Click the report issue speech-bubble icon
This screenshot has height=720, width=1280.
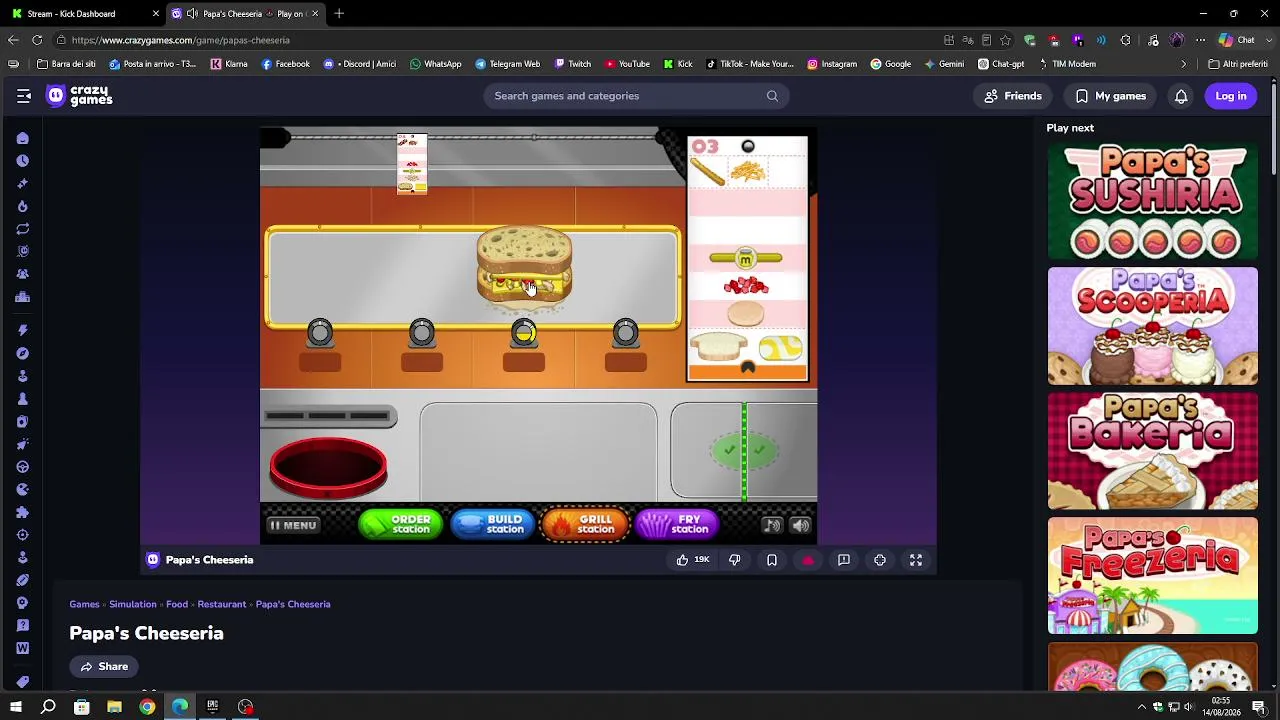[x=844, y=560]
